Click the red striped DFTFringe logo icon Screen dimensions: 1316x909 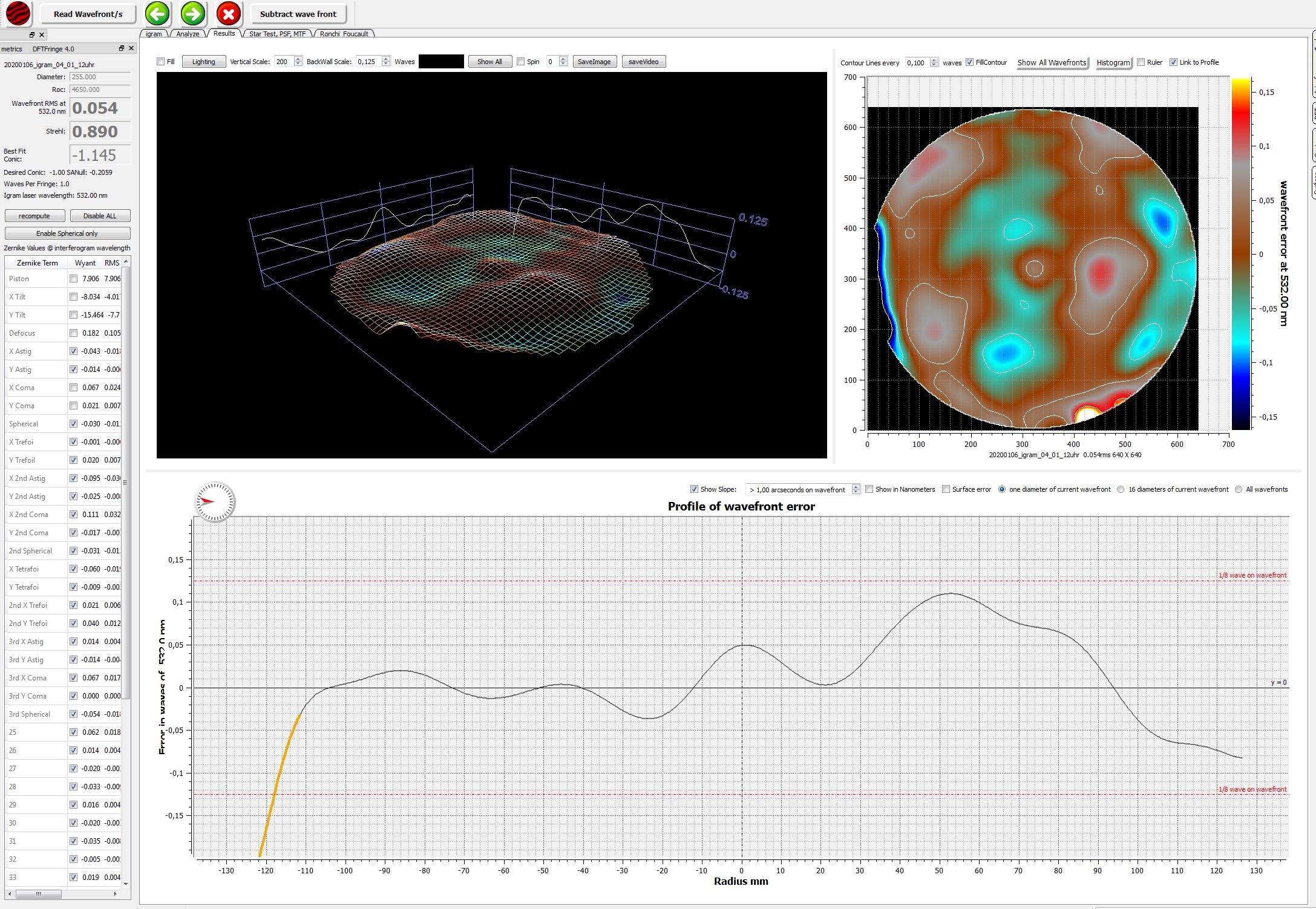pos(18,13)
